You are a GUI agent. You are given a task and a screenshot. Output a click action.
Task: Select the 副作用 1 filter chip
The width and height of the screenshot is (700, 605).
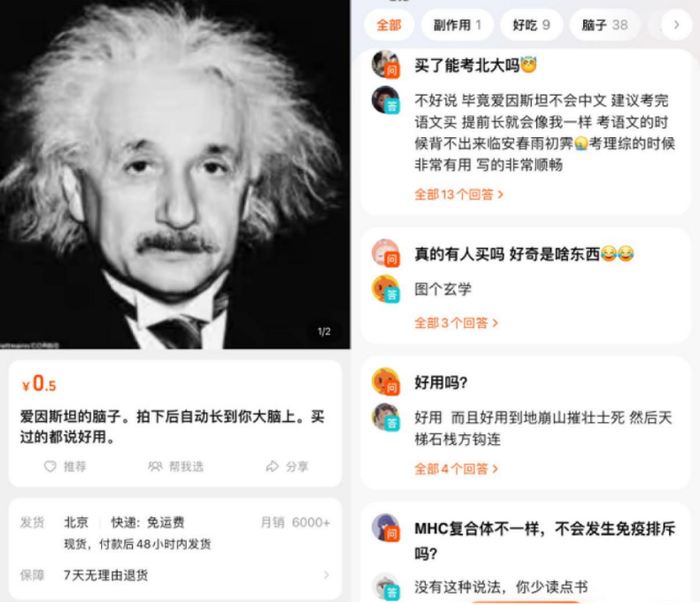click(x=457, y=25)
